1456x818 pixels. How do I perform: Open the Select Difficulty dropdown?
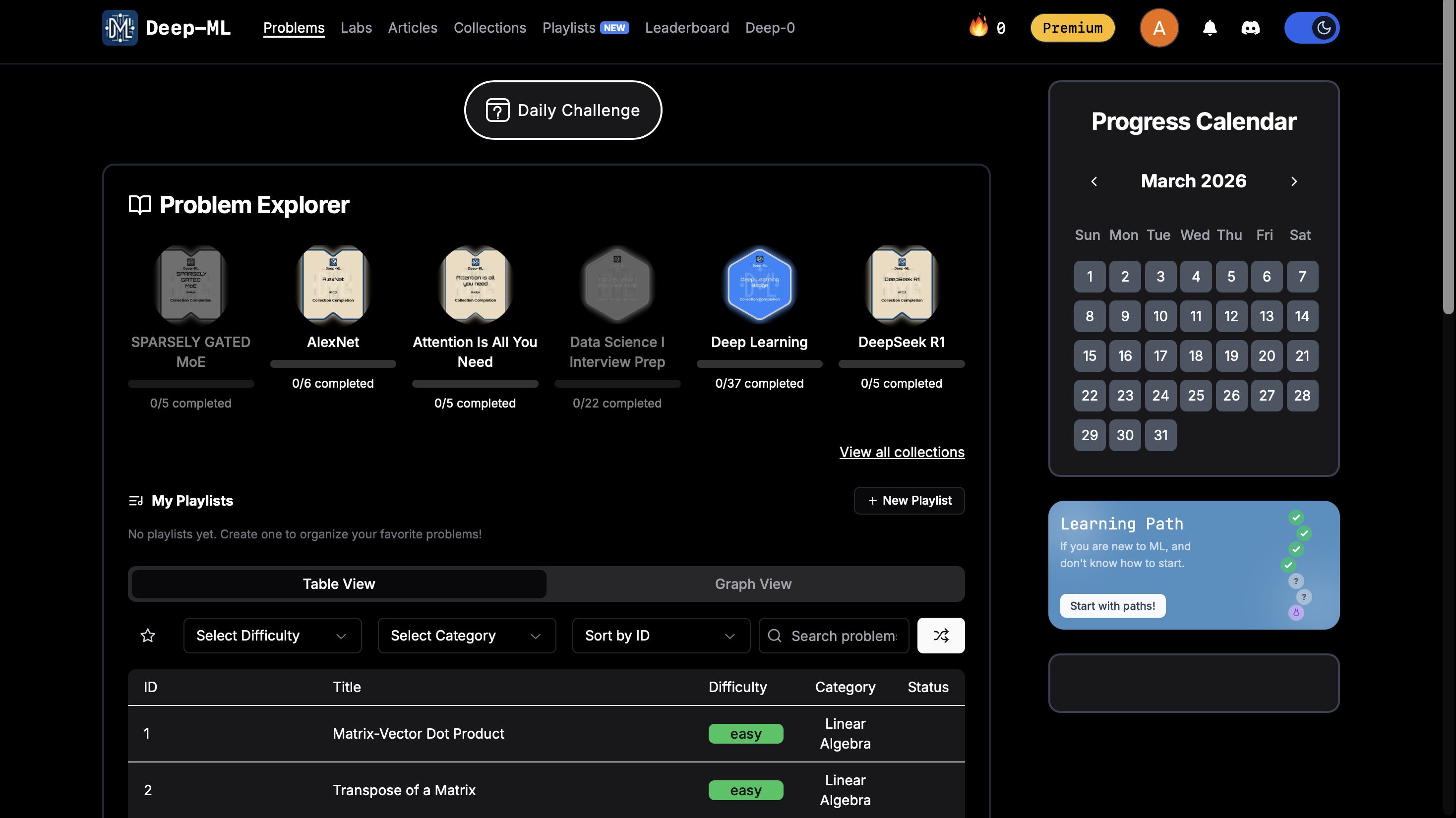(x=272, y=636)
